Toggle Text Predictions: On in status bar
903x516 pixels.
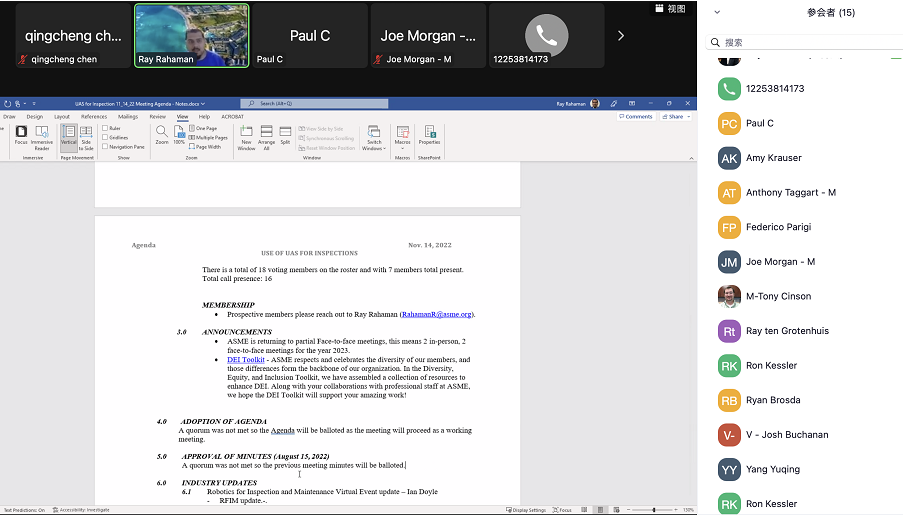click(x=24, y=510)
